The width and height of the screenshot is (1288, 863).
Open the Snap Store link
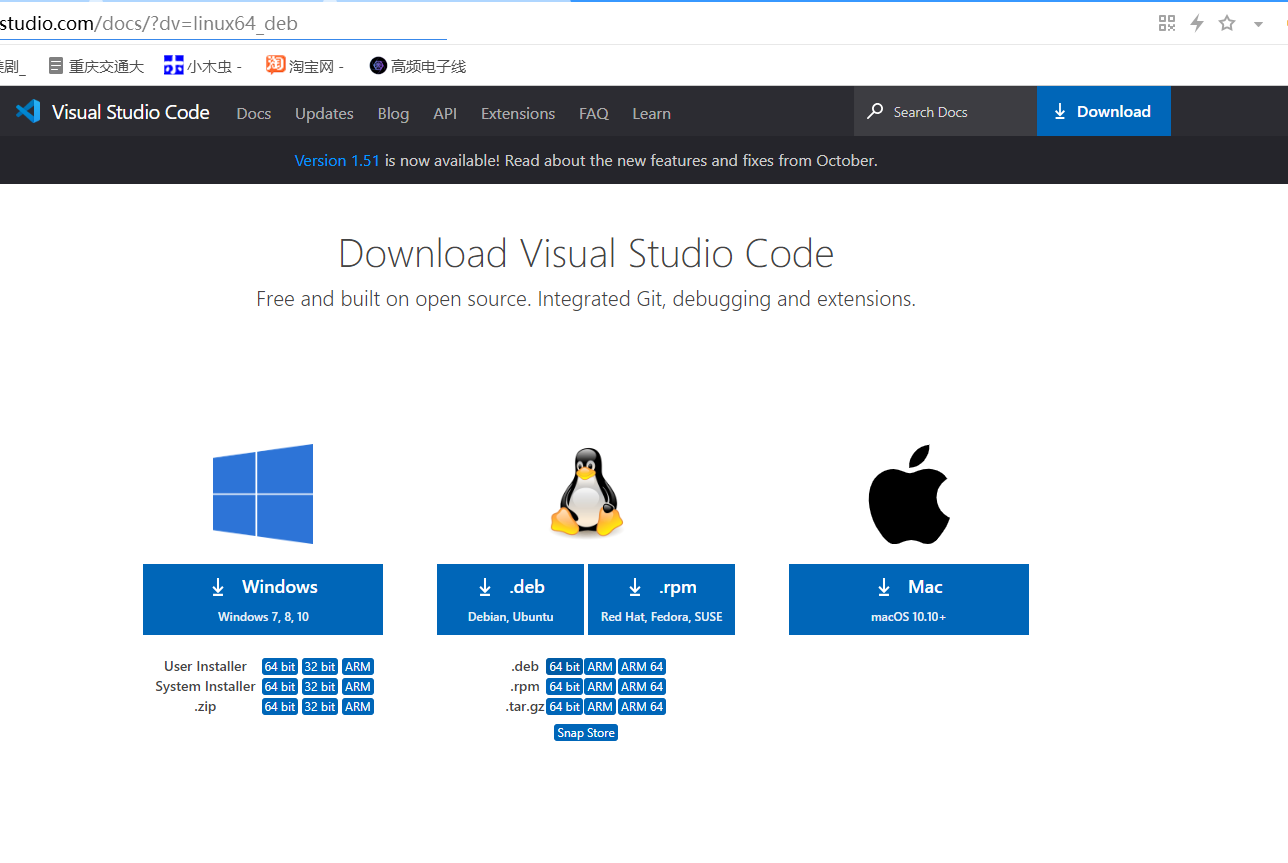pos(586,733)
